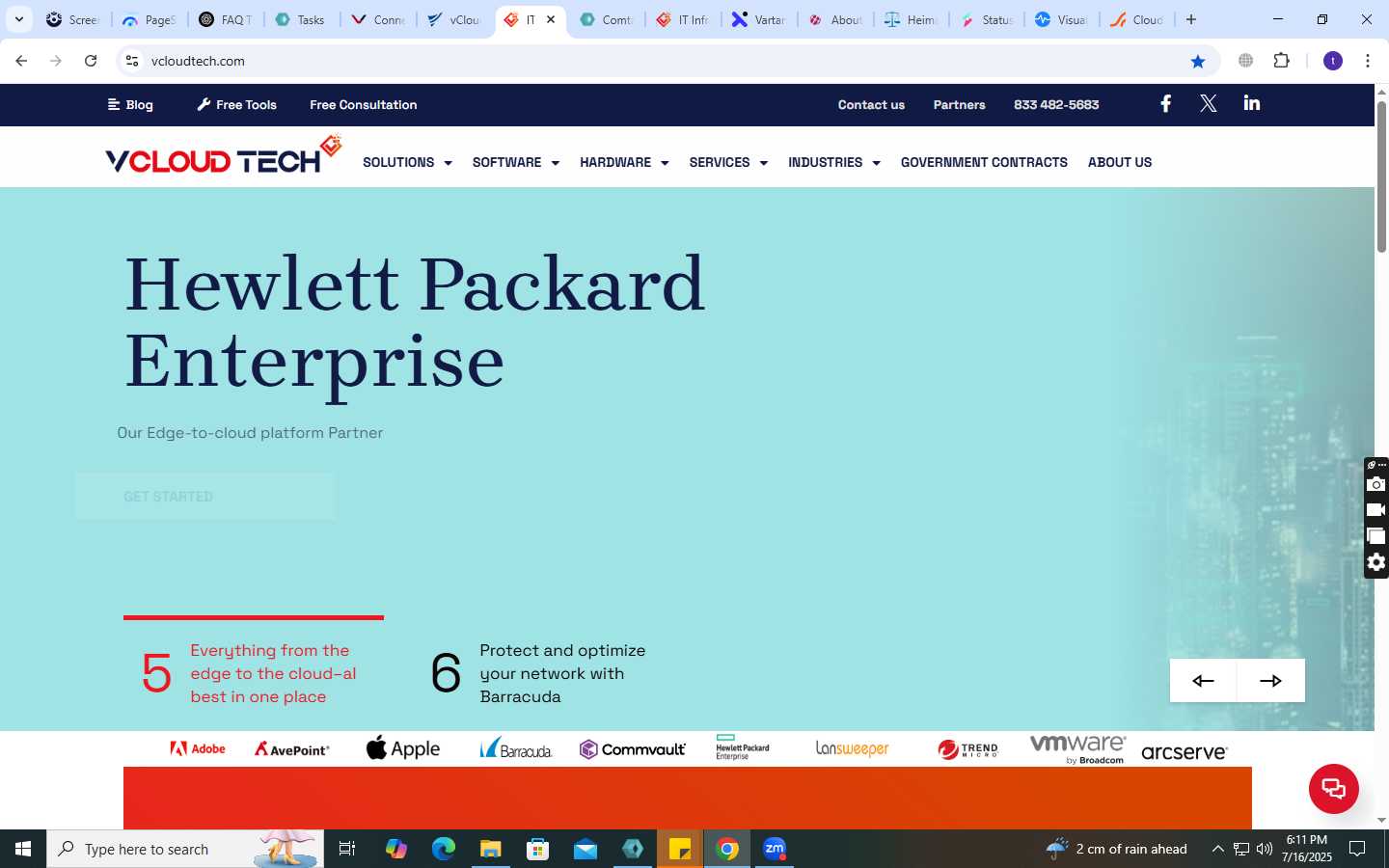Switch to the Heimdal browser tab
This screenshot has width=1389, height=868.
(912, 19)
